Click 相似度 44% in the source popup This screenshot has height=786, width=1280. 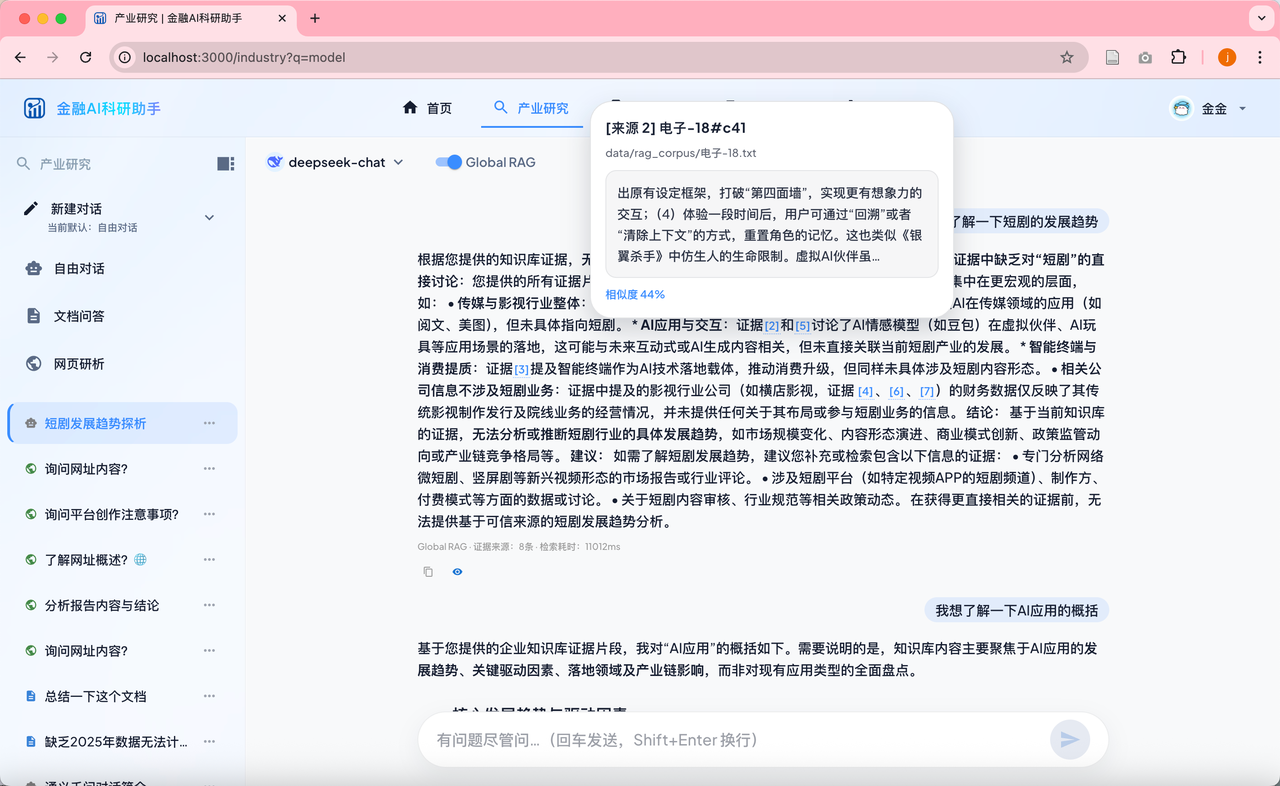click(635, 294)
